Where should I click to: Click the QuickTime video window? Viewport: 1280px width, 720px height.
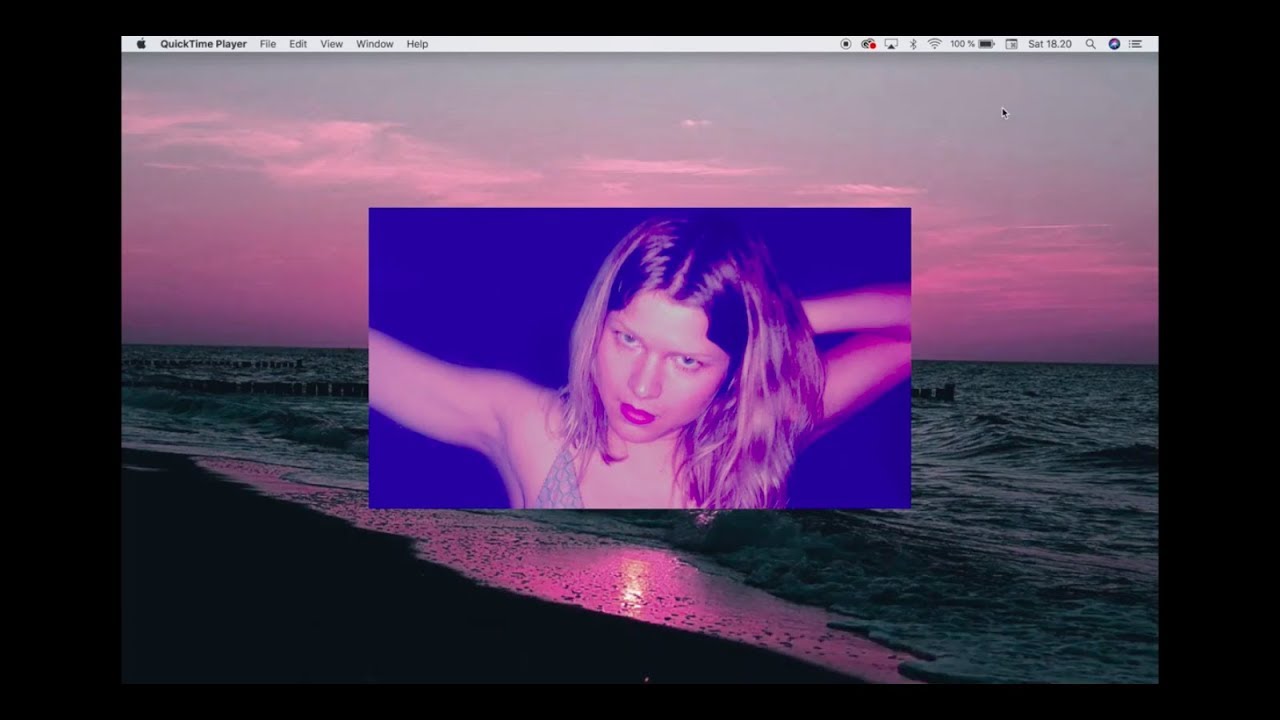click(x=640, y=358)
